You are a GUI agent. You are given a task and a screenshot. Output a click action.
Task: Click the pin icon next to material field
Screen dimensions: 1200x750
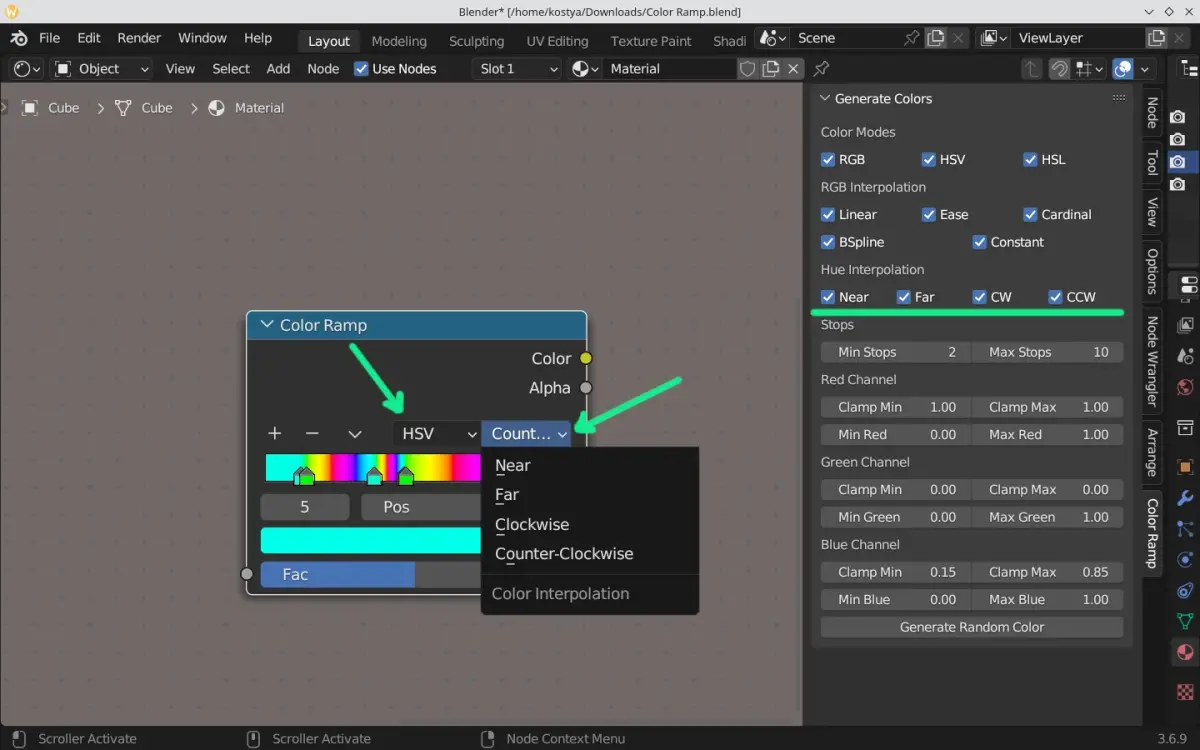pyautogui.click(x=821, y=69)
